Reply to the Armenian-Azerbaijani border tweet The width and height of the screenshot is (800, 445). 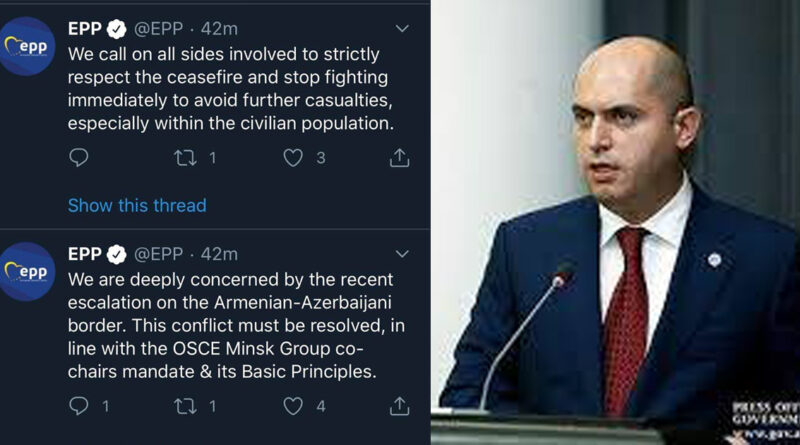point(79,405)
